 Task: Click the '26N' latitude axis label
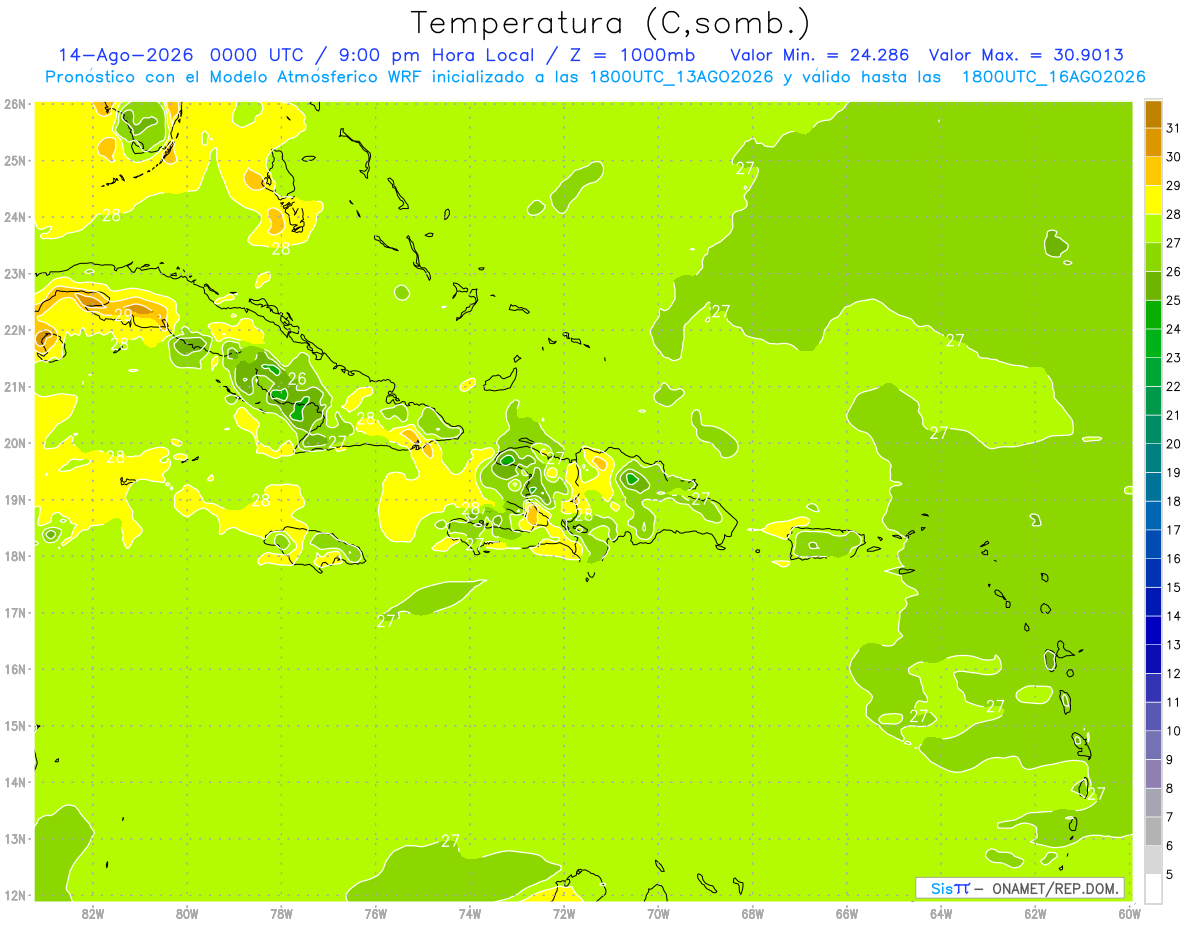14,104
